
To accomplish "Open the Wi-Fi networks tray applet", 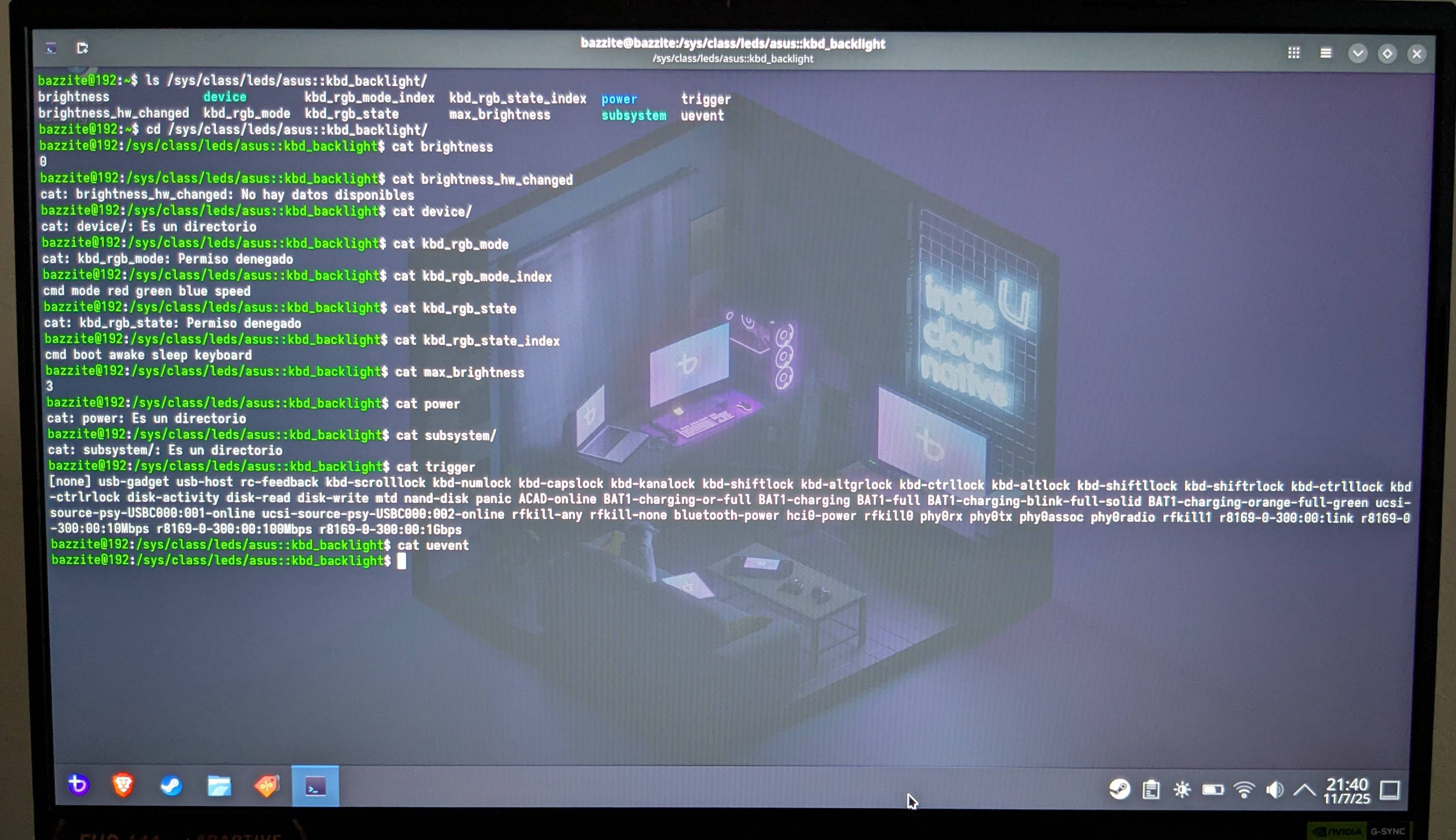I will tap(1244, 789).
